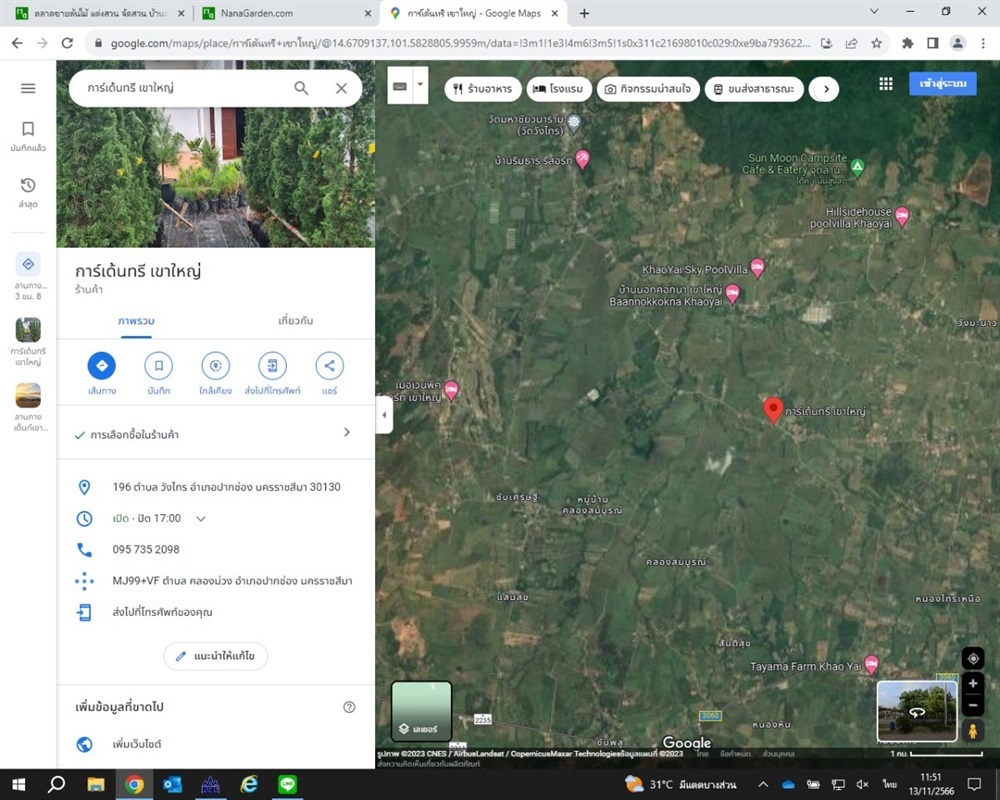Click the Street View pegman icon
Viewport: 1000px width, 800px height.
coord(973,730)
